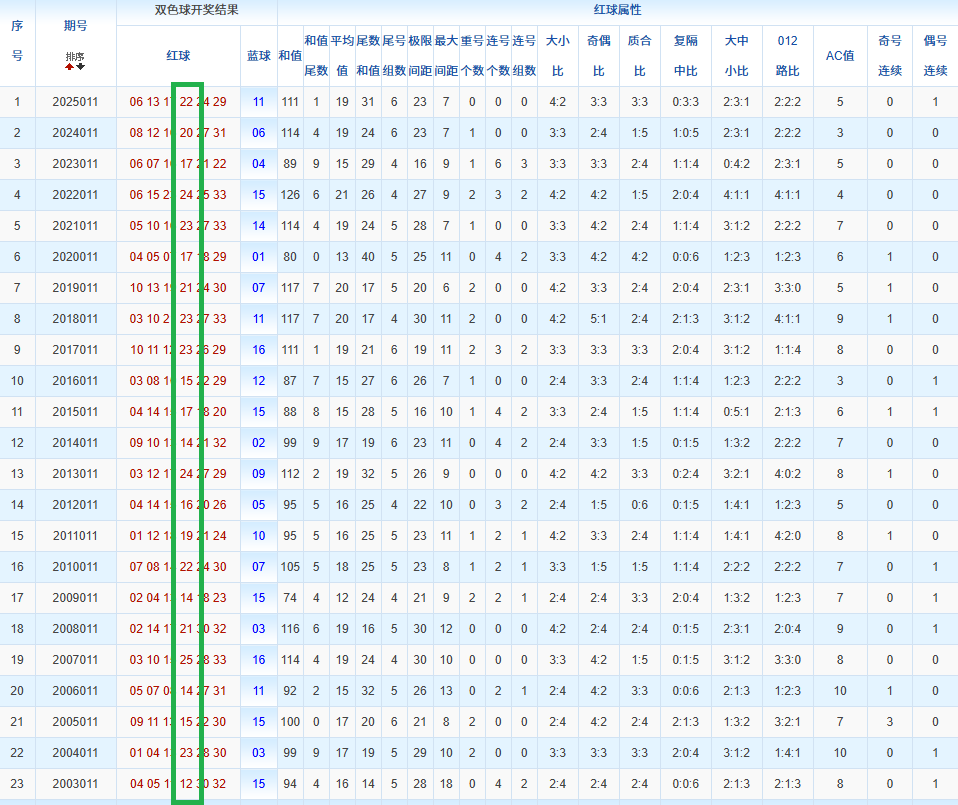This screenshot has width=958, height=805.
Task: Click the 排序 label in 期号 header
Action: (x=75, y=56)
